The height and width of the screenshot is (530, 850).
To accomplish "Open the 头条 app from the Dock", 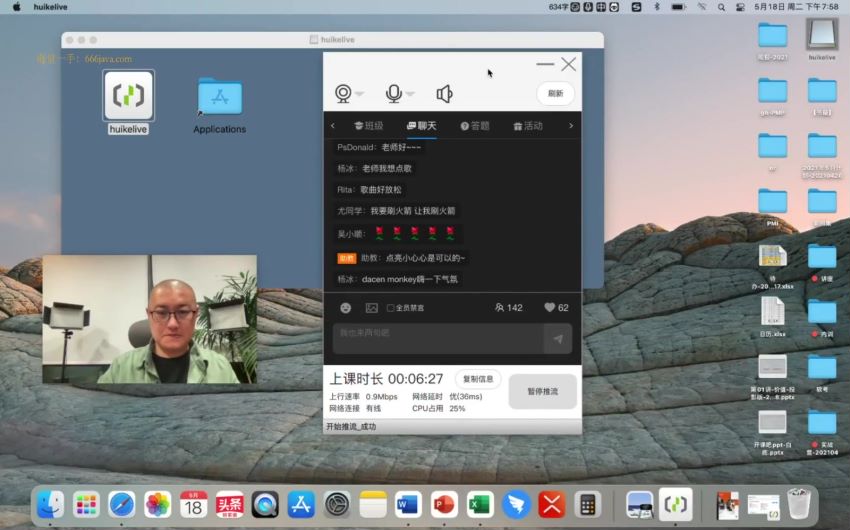I will tap(229, 505).
